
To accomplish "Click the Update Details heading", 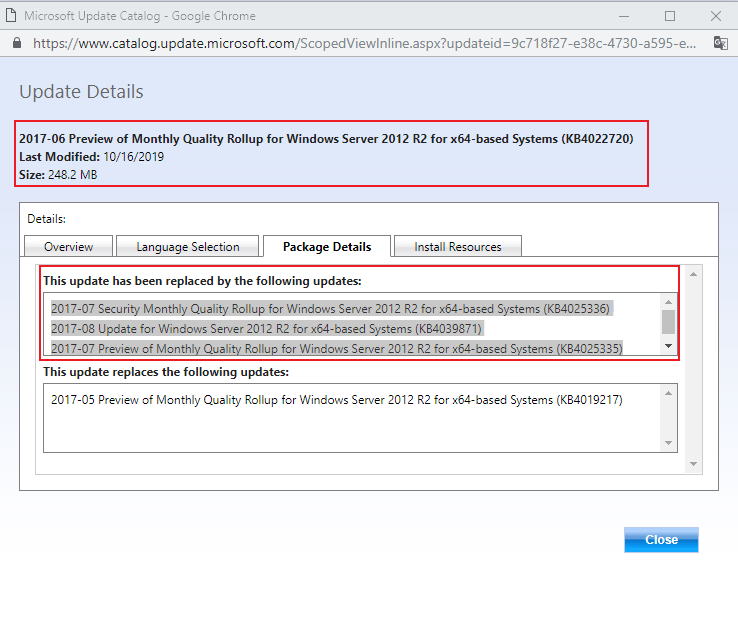I will [81, 91].
